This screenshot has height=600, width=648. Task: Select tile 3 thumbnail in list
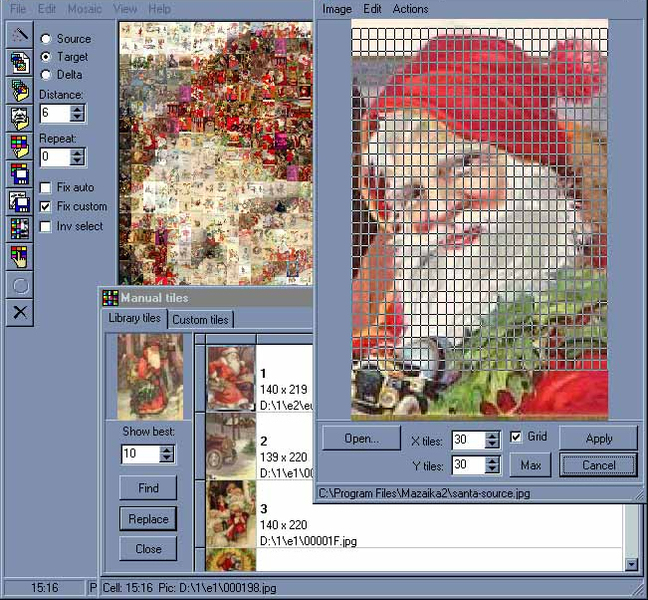tap(231, 514)
